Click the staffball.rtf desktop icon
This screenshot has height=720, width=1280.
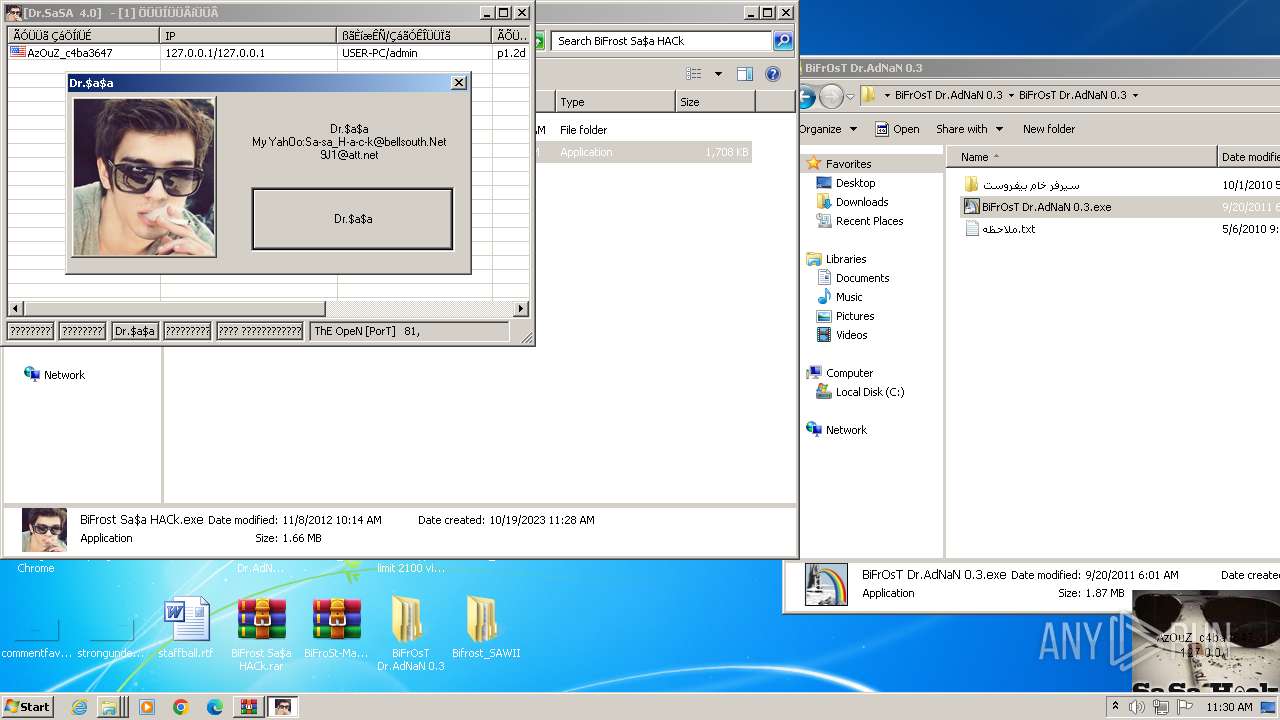click(186, 629)
